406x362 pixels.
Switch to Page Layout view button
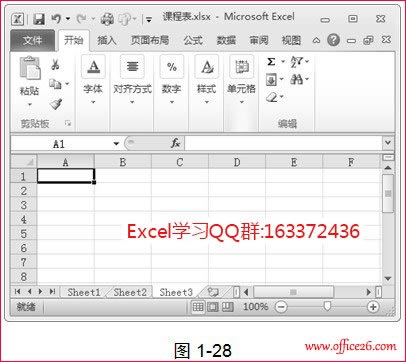tap(213, 307)
